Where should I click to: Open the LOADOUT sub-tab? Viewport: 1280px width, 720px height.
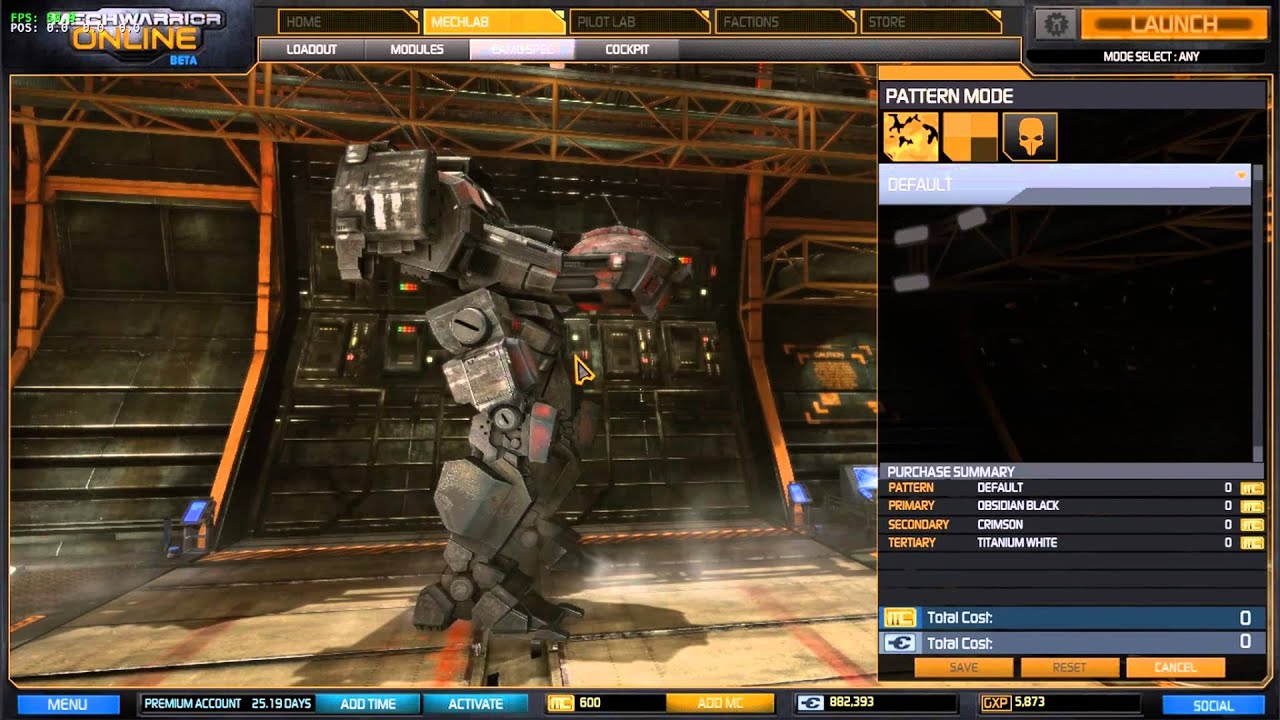tap(311, 49)
